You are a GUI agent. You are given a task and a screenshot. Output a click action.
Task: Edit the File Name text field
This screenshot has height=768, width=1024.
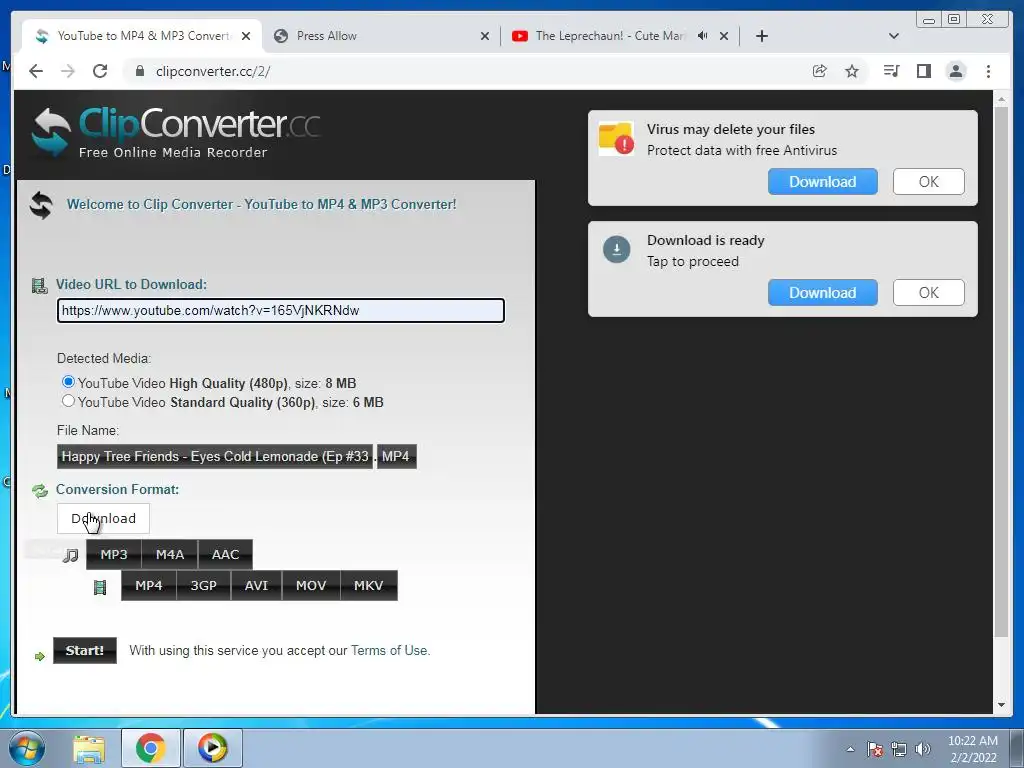[215, 456]
